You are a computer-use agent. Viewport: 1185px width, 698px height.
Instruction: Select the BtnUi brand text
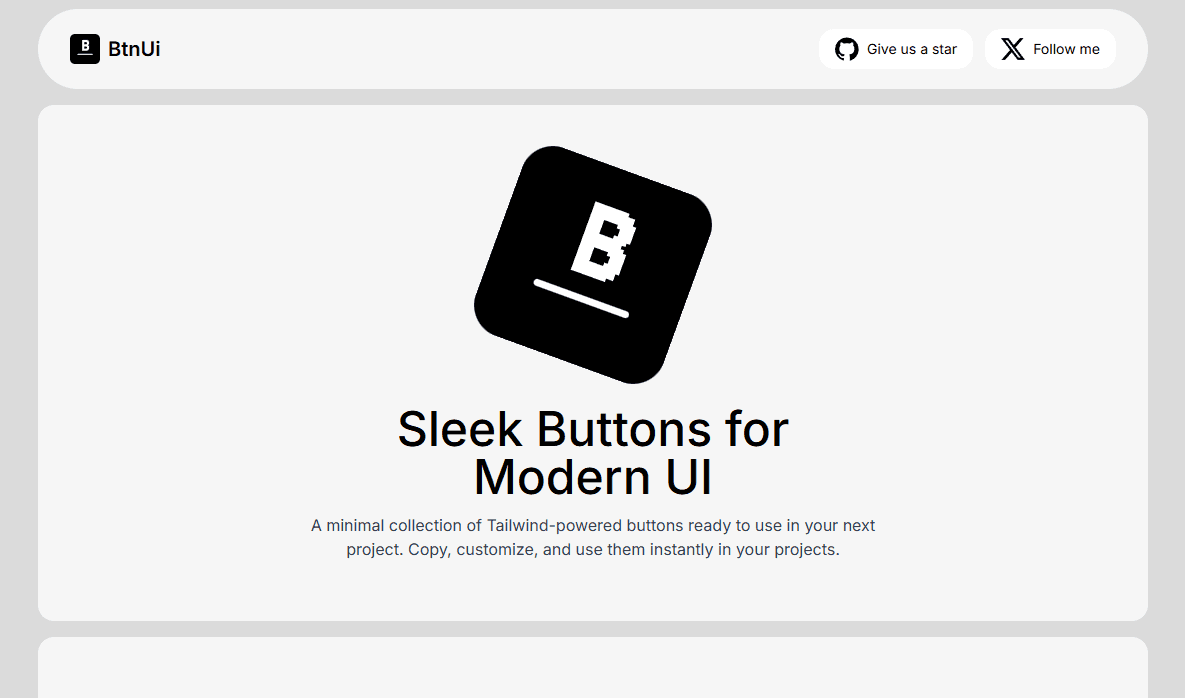[x=134, y=49]
